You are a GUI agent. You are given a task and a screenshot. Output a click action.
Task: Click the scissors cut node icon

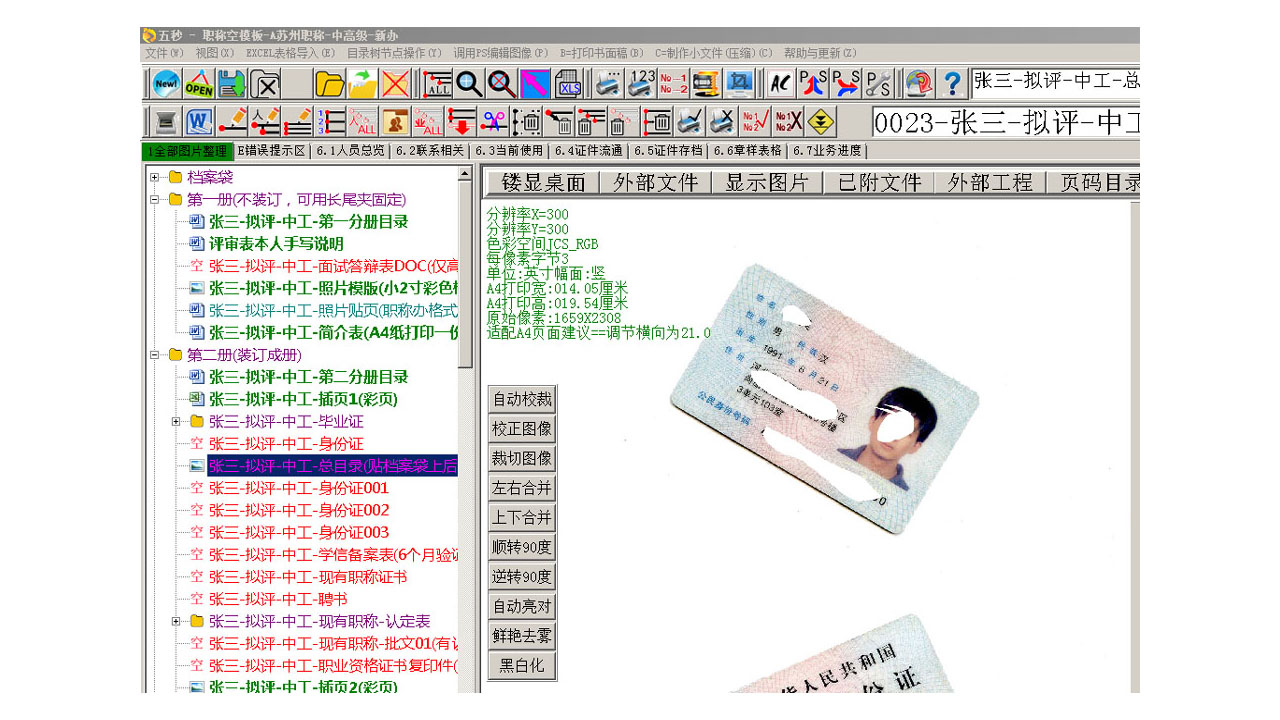[494, 121]
